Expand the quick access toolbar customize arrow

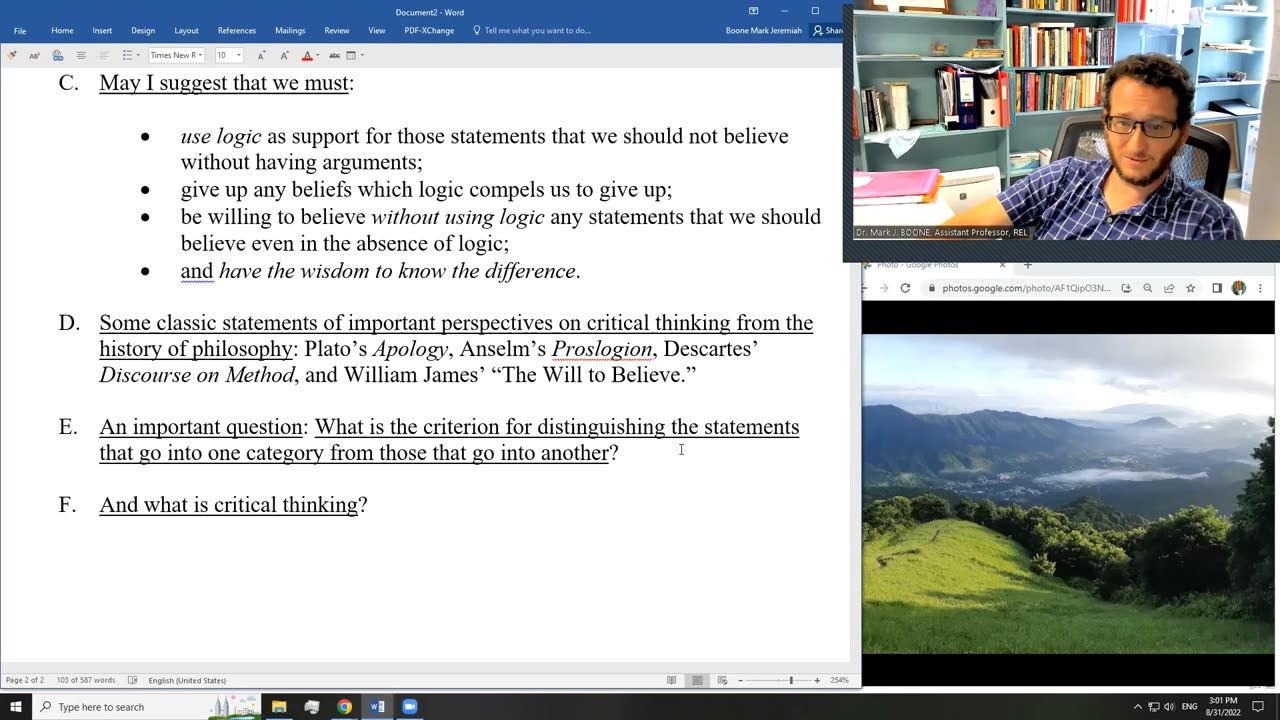pos(362,55)
